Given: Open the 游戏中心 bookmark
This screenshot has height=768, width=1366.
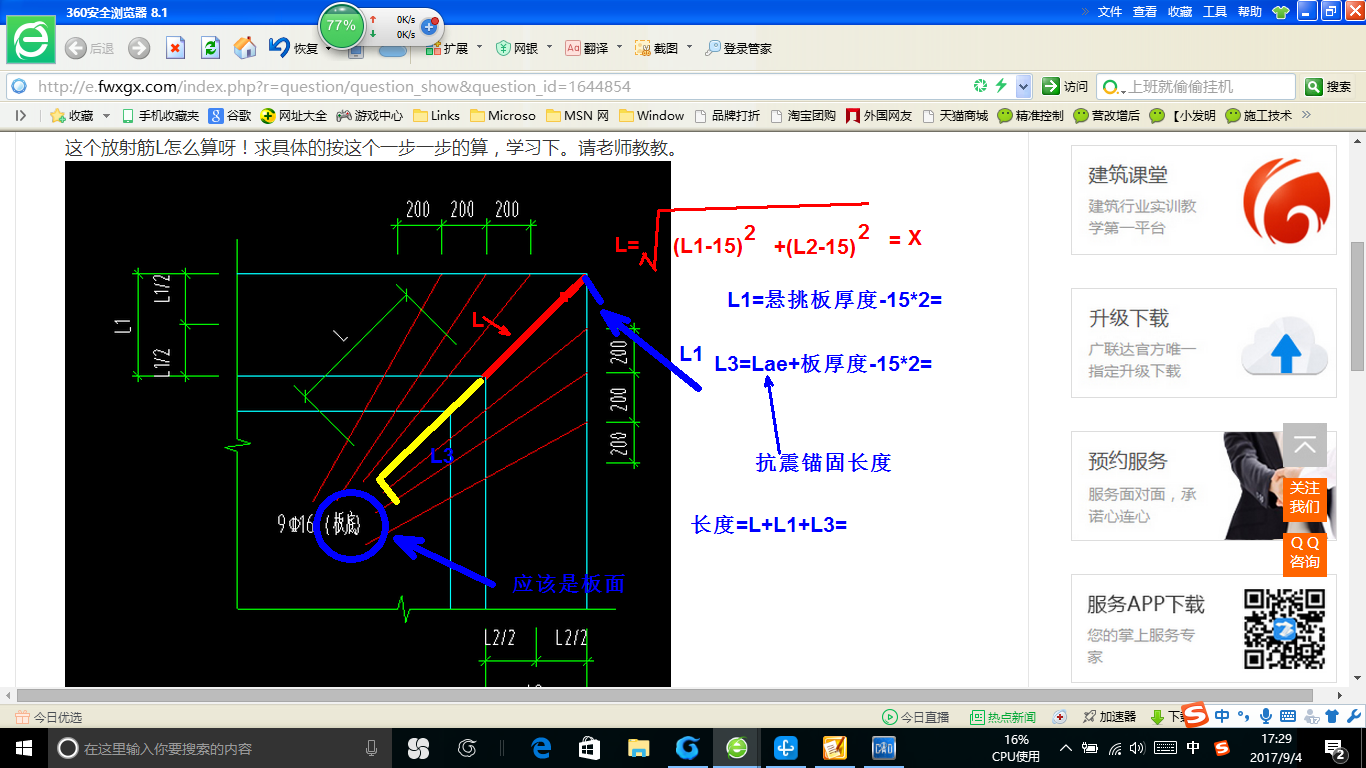Looking at the screenshot, I should (x=370, y=115).
